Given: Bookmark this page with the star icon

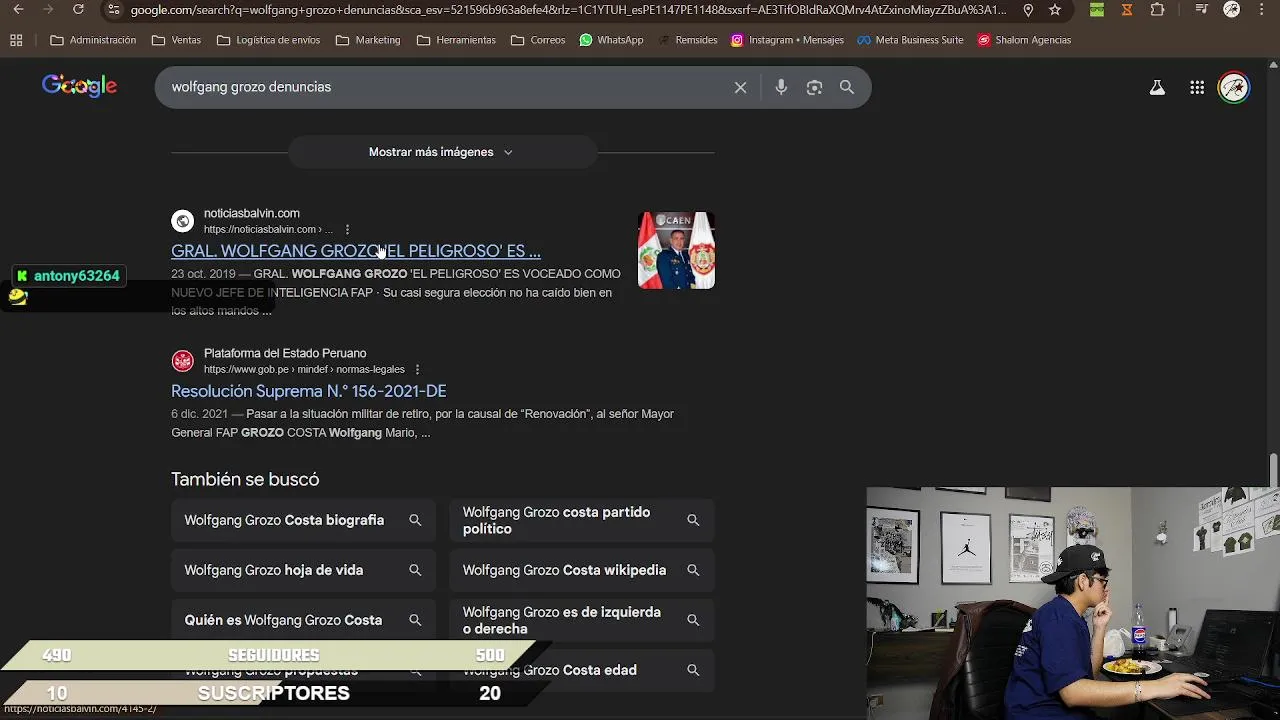Looking at the screenshot, I should (1055, 10).
